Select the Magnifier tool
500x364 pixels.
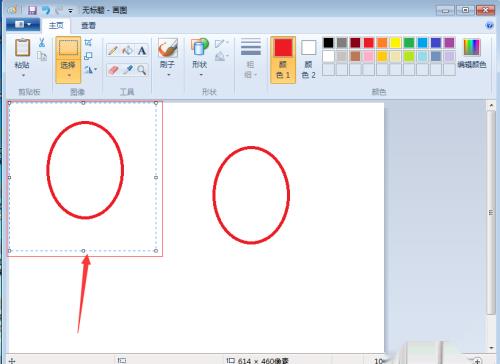tap(142, 70)
